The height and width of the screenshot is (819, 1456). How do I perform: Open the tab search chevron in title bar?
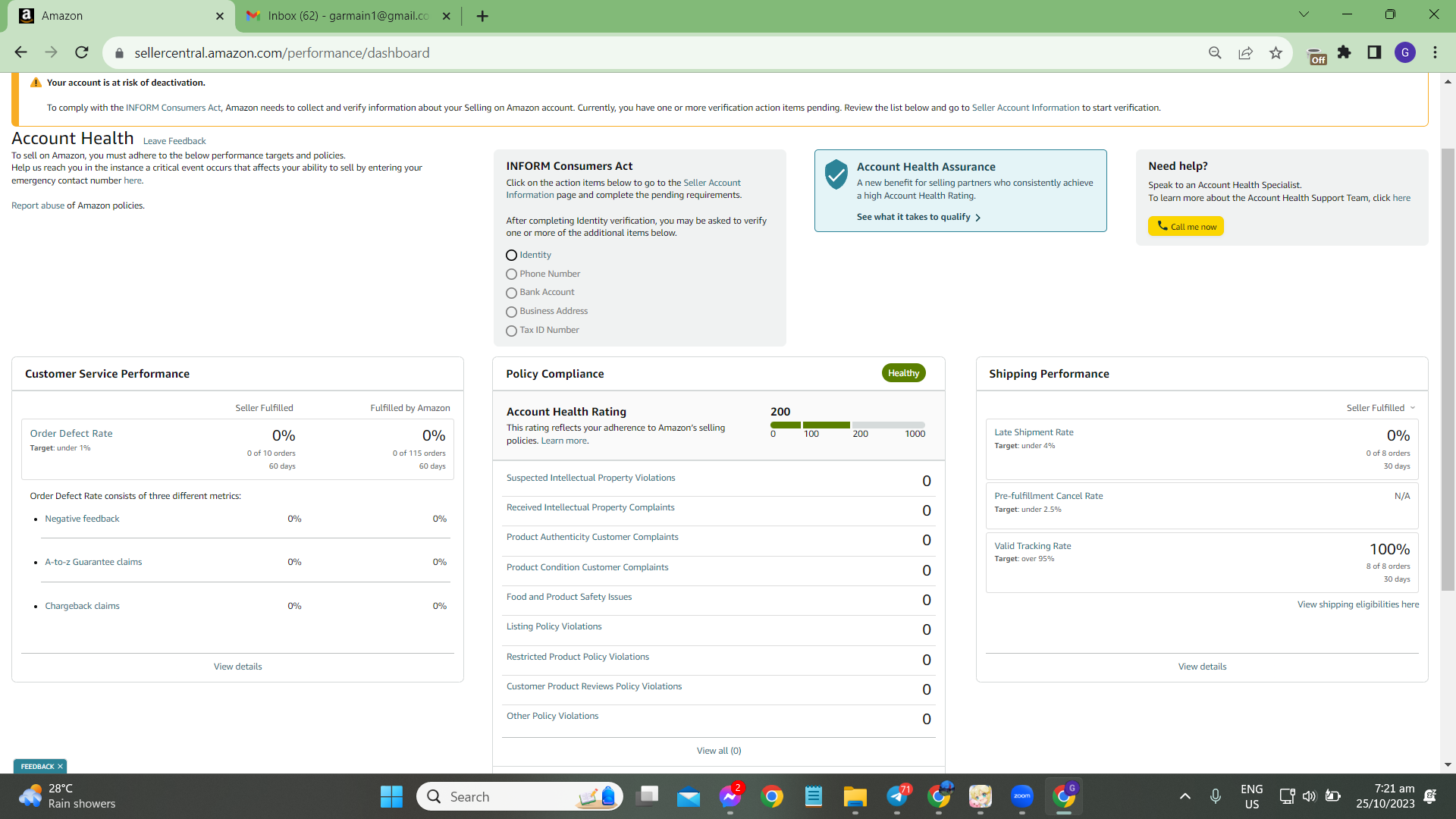pyautogui.click(x=1304, y=14)
